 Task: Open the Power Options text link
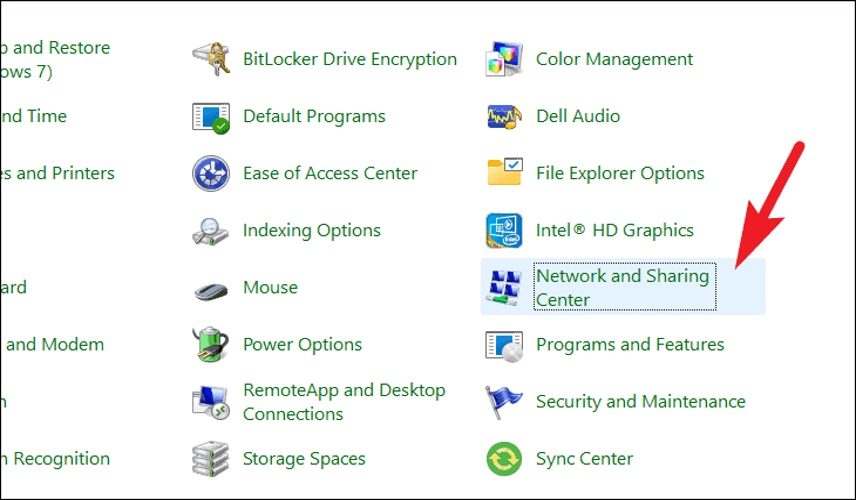click(x=302, y=345)
